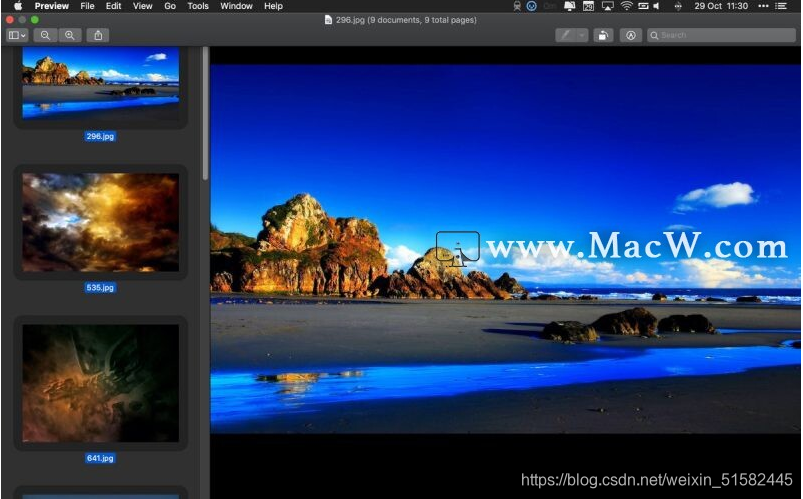
Task: Click the rotate left toolbar button
Action: [x=603, y=35]
